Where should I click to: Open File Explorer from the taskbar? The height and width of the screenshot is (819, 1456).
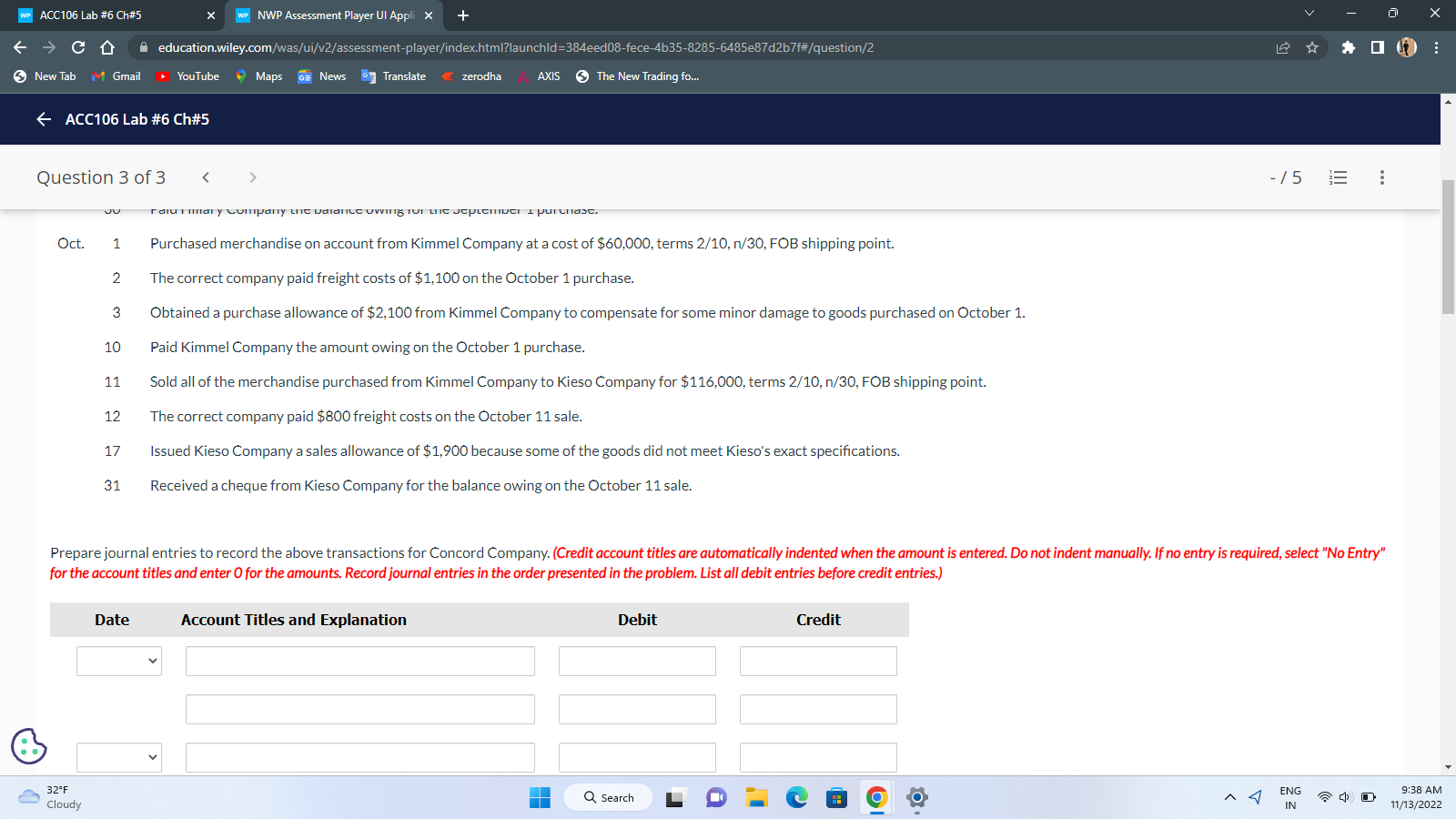click(x=755, y=797)
